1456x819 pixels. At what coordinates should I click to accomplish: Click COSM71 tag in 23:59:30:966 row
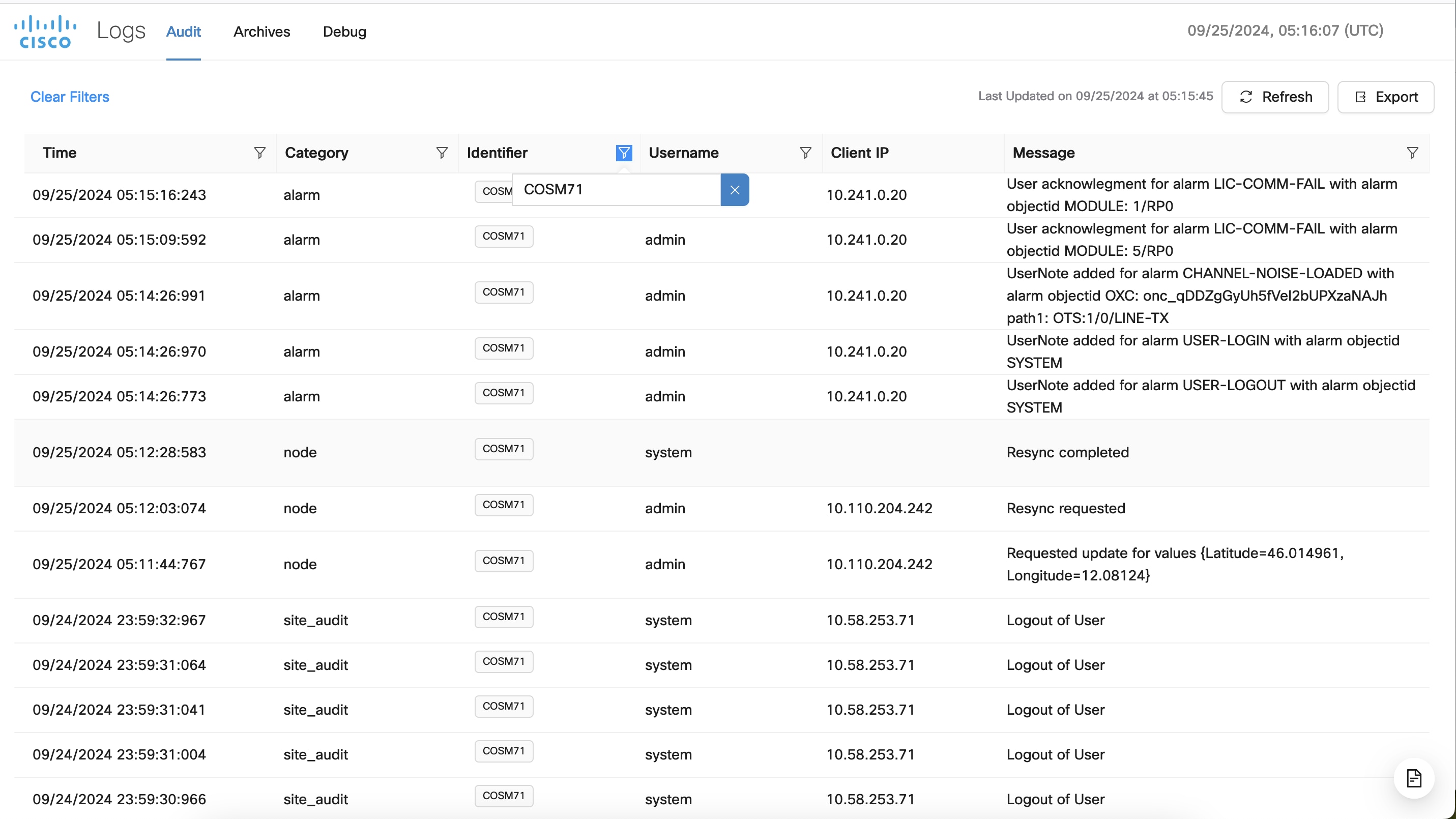[504, 795]
